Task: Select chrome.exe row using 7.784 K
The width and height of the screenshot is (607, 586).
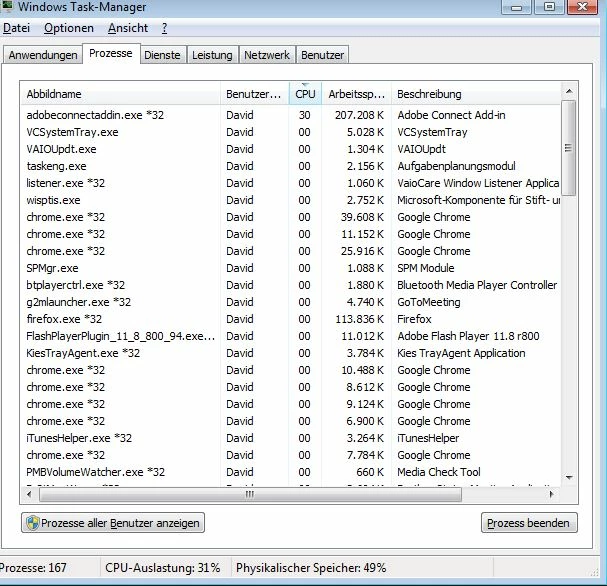Action: pos(290,455)
